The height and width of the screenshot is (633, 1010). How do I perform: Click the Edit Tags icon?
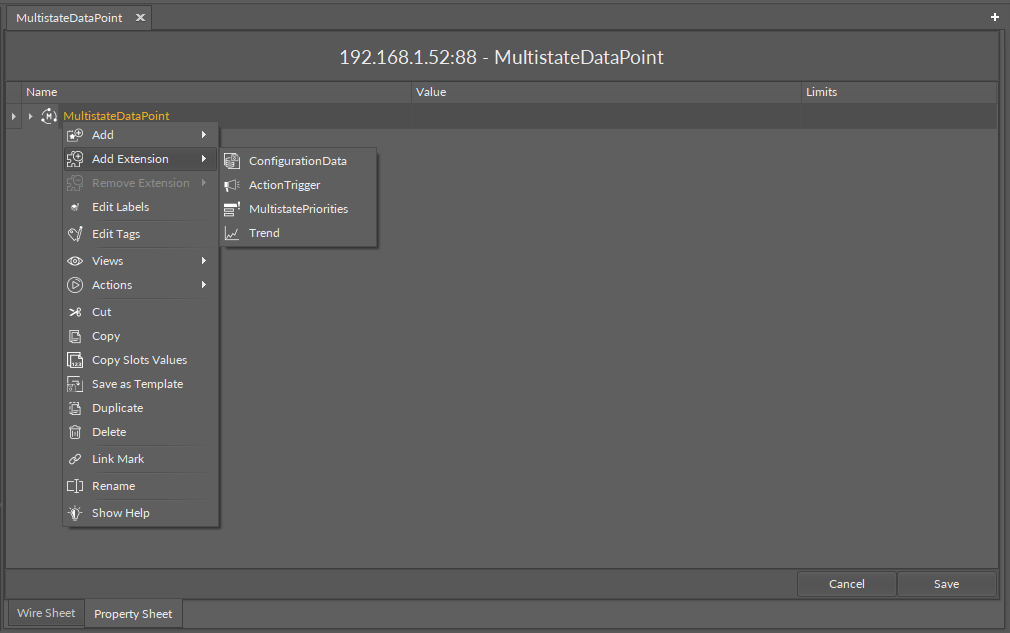tap(75, 234)
